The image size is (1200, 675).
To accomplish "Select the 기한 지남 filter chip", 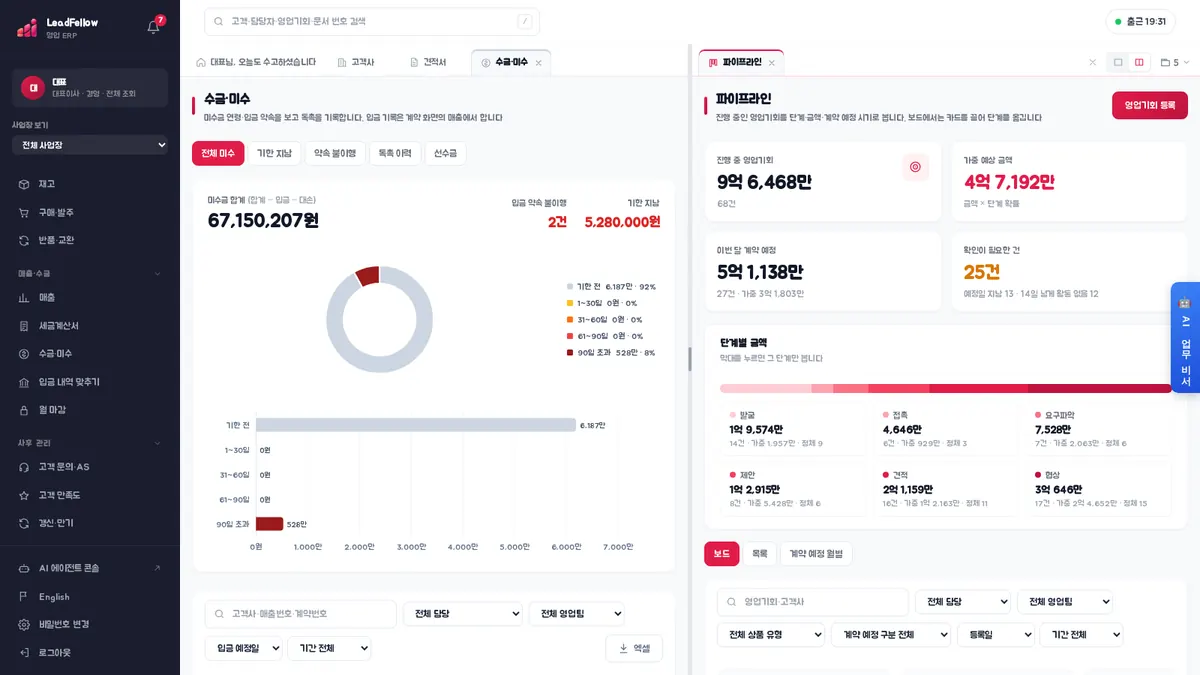I will 274,153.
